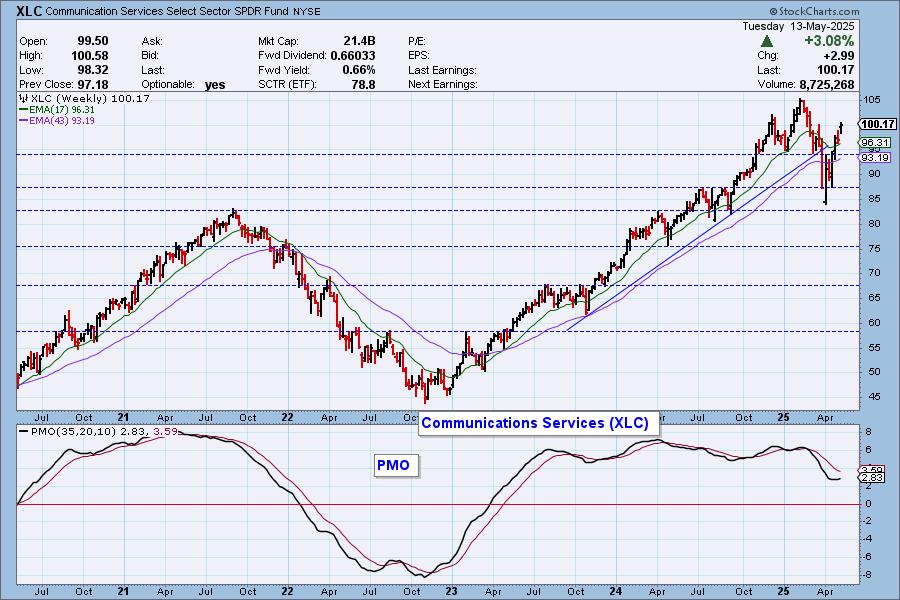
Task: Click the +3.08% percent change value
Action: click(829, 41)
